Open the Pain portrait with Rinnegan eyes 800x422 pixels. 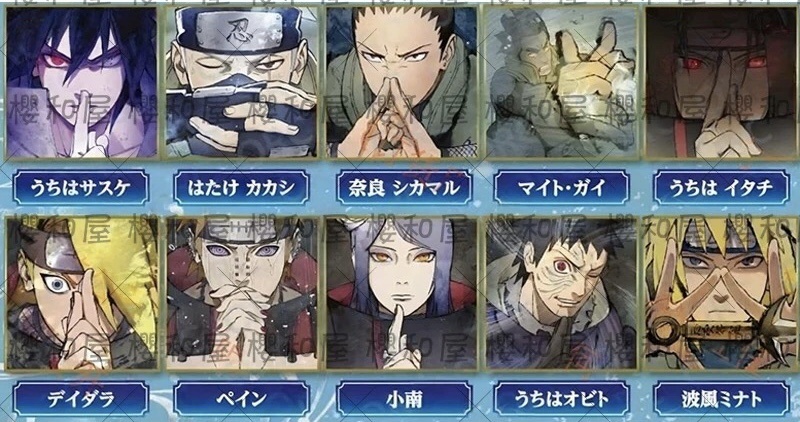(x=241, y=293)
